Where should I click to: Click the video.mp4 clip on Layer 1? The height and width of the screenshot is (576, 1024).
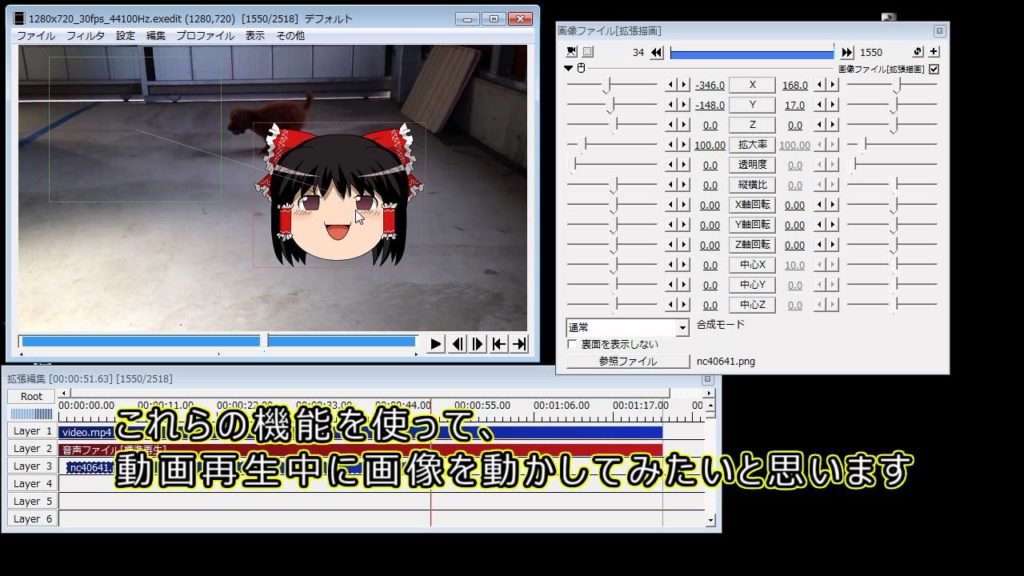pyautogui.click(x=86, y=432)
